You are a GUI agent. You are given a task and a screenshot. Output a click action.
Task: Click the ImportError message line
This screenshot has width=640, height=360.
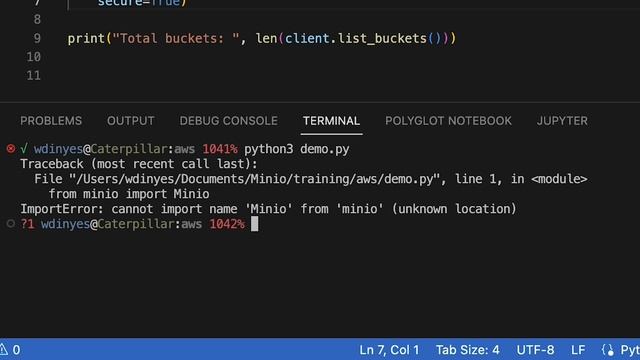(x=268, y=209)
